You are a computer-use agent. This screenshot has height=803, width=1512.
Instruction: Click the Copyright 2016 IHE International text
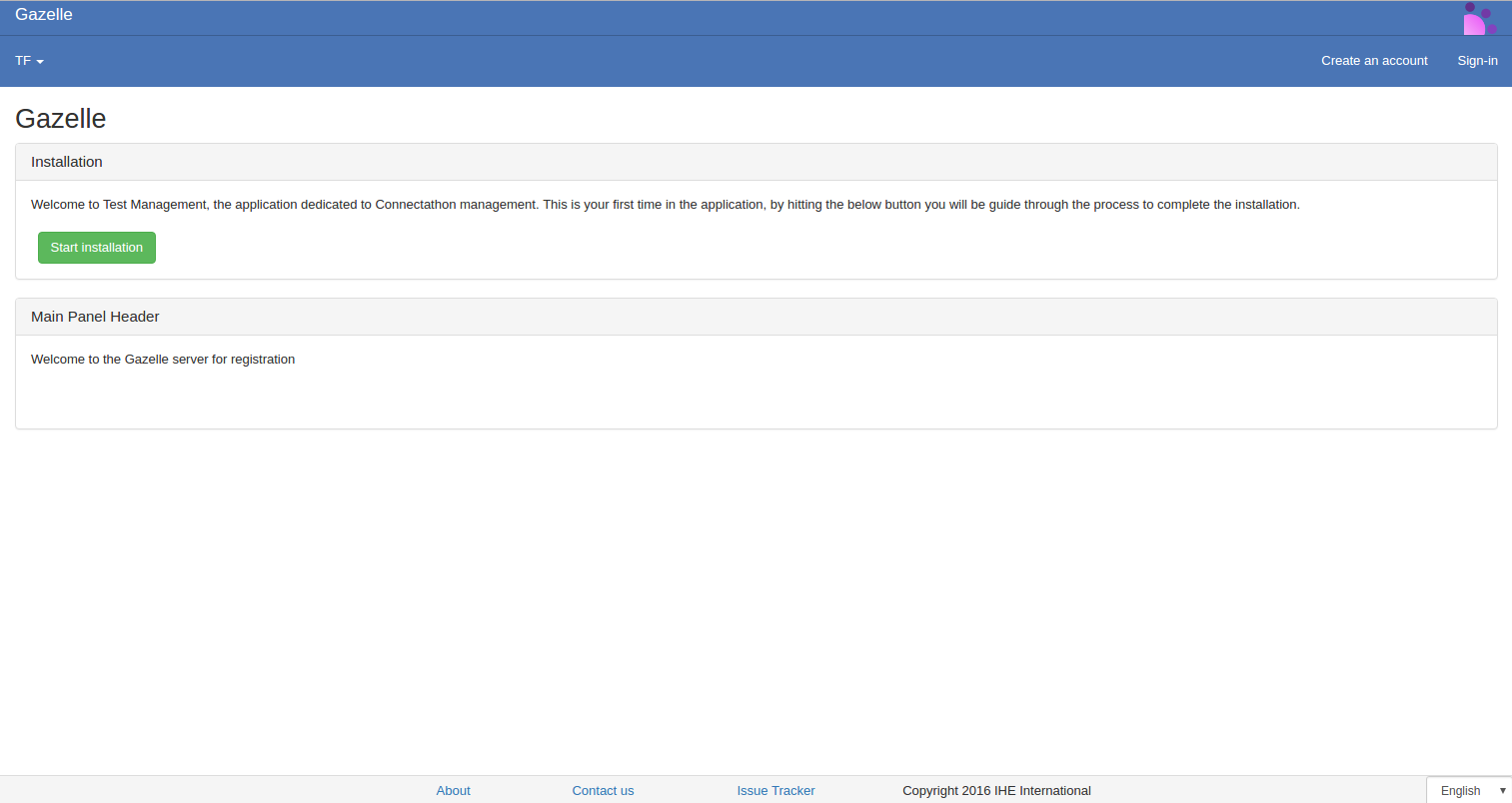coord(996,790)
